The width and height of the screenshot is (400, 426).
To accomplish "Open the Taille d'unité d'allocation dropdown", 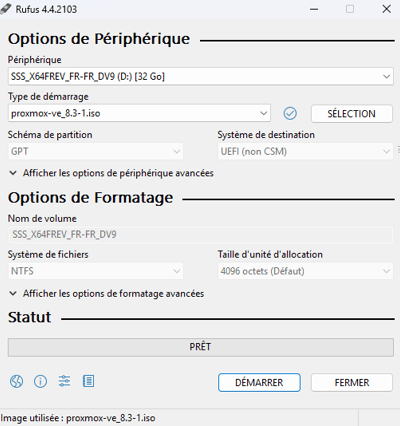I will click(x=305, y=271).
